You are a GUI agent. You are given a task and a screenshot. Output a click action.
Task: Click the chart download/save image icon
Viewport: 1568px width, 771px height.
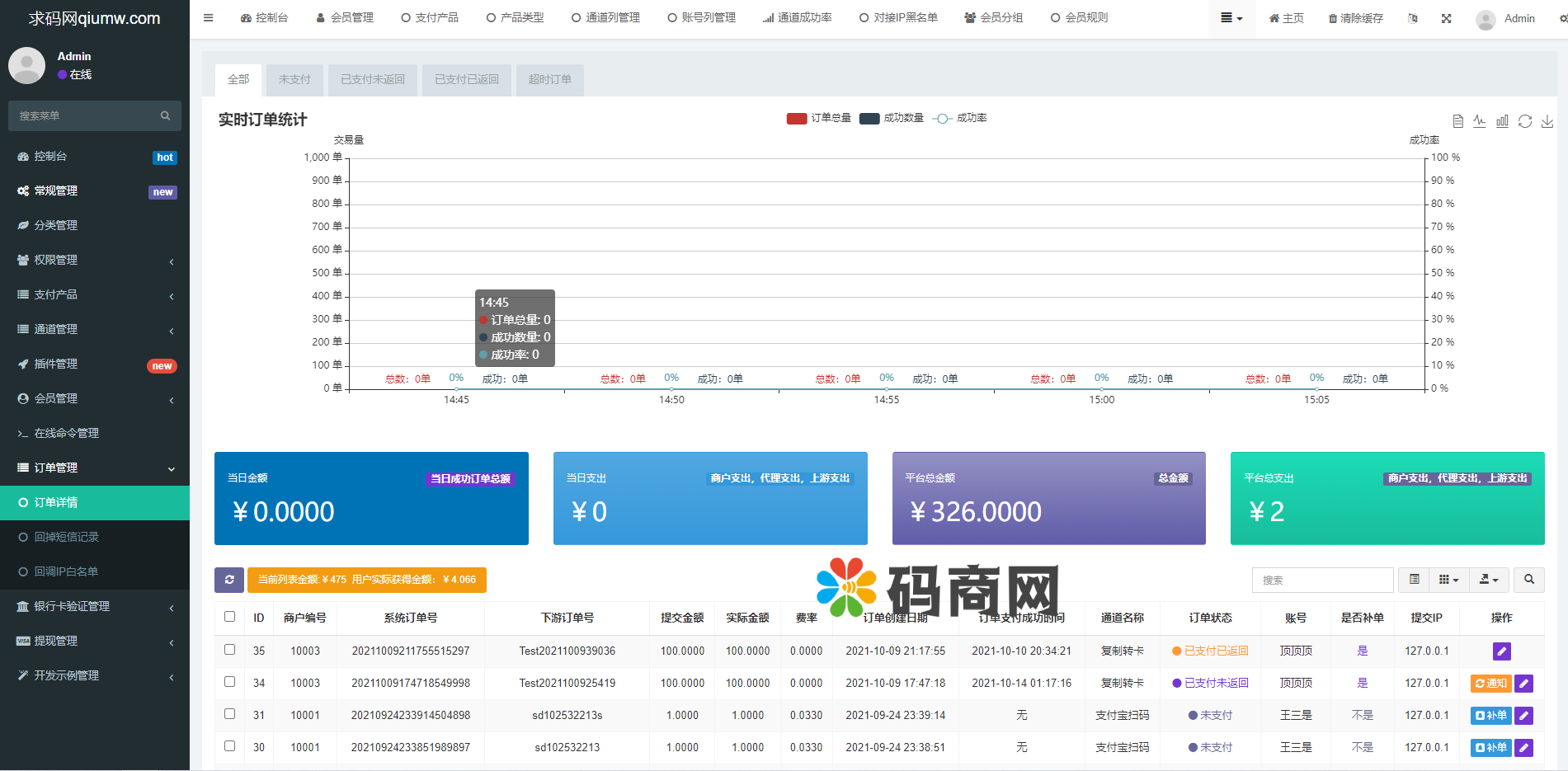(x=1547, y=121)
